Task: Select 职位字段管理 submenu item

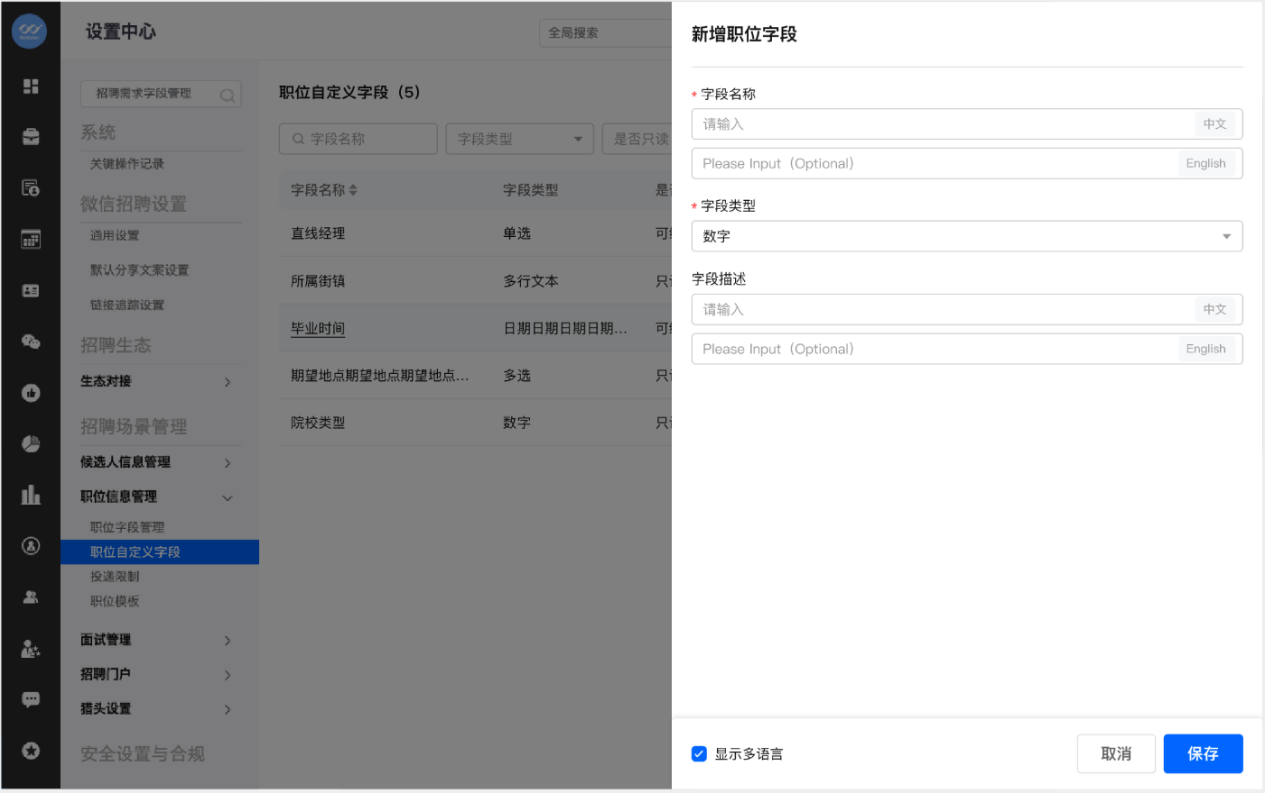Action: coord(127,527)
